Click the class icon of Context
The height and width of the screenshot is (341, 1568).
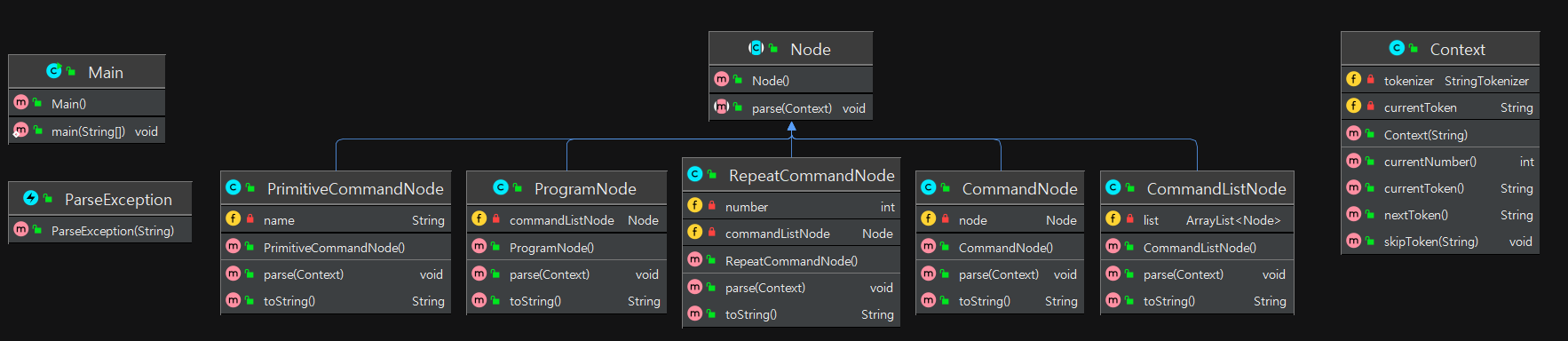pos(1397,48)
